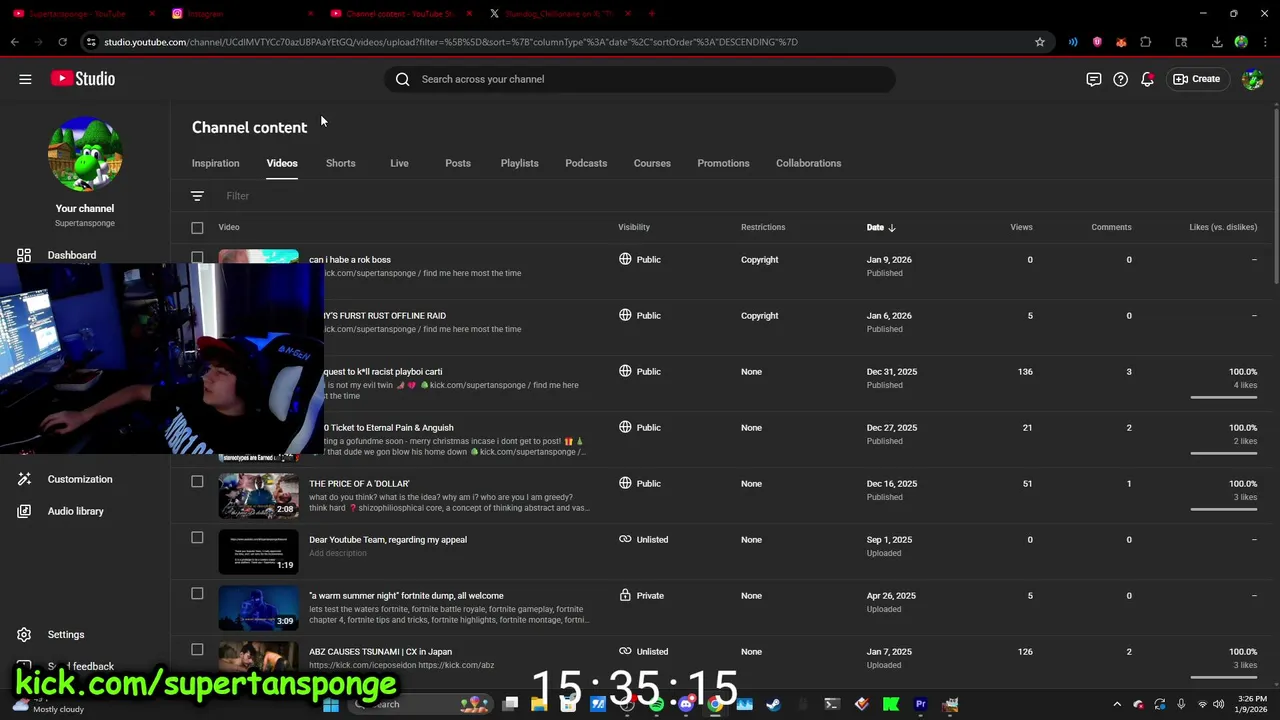
Task: Open THE PRICE OF A 'DOLLAR' thumbnail
Action: point(258,496)
